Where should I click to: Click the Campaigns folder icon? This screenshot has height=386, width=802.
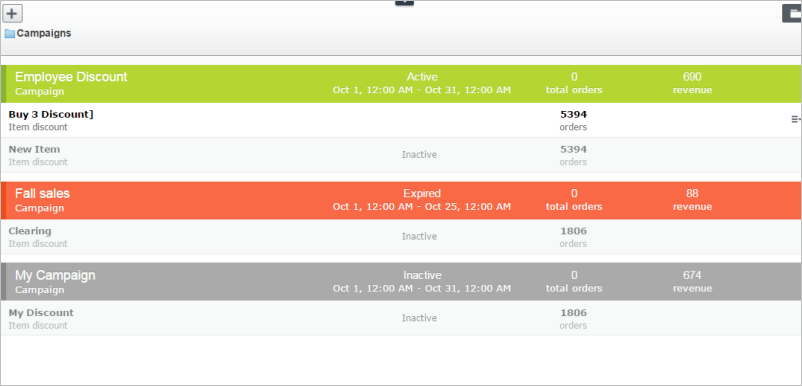pyautogui.click(x=10, y=34)
